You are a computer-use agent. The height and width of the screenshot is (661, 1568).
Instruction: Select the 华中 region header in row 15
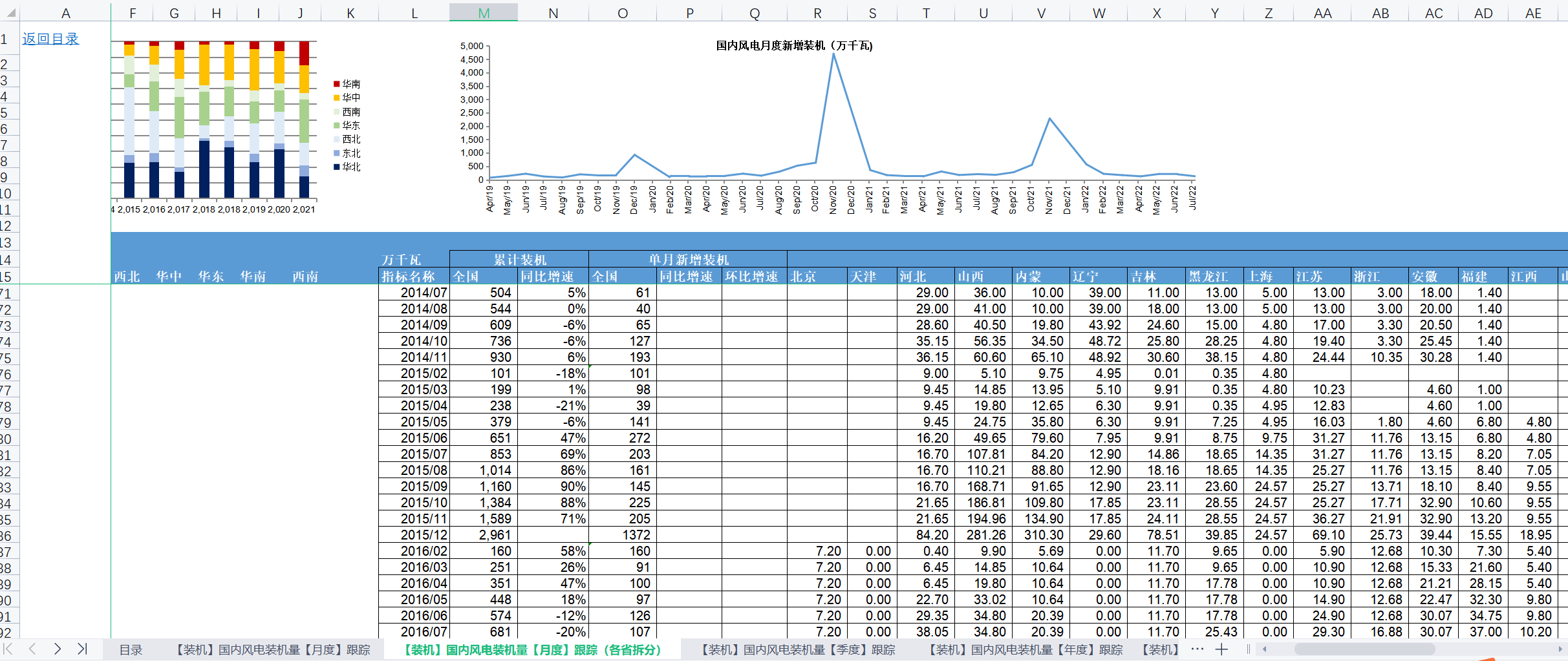click(169, 276)
